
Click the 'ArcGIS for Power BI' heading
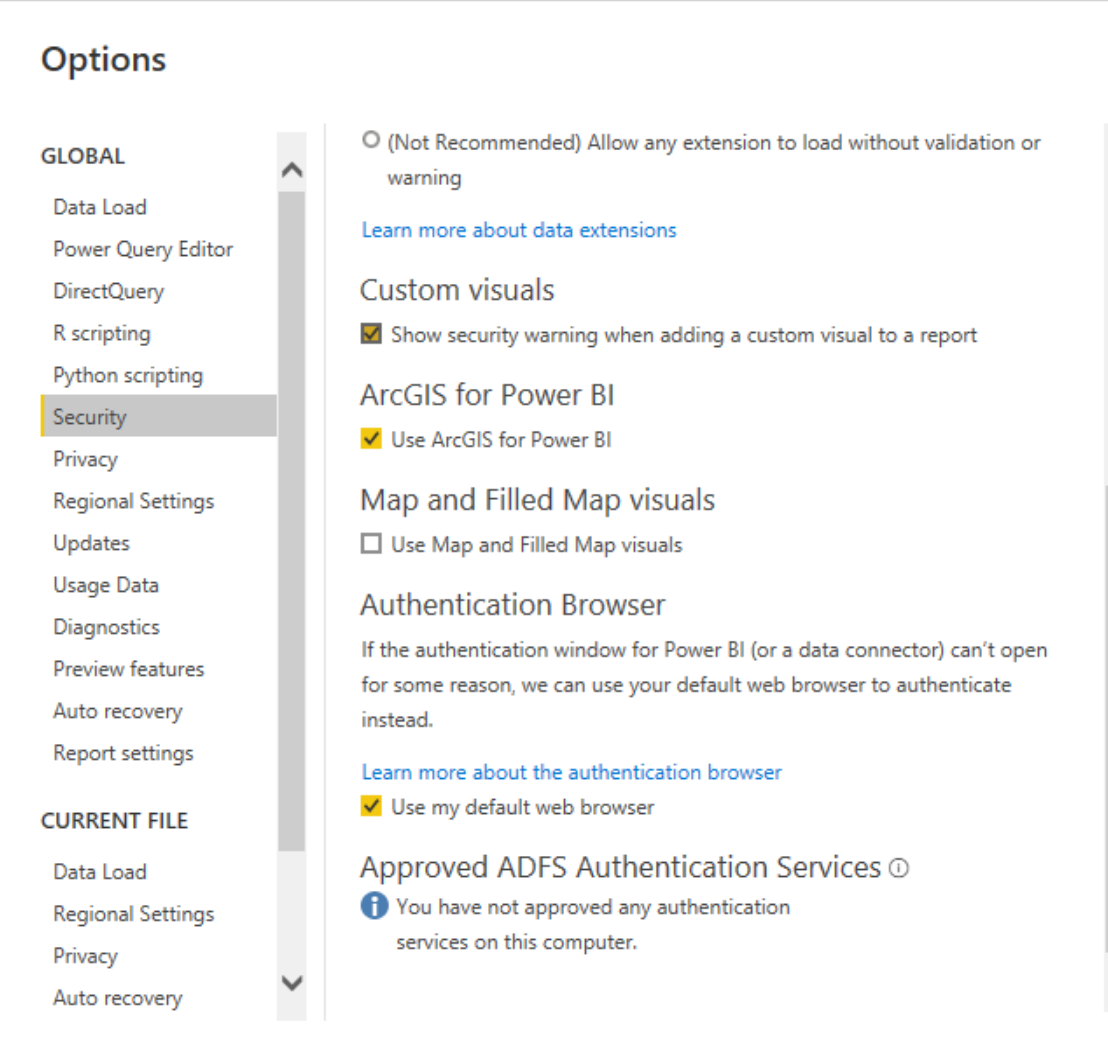tap(488, 395)
